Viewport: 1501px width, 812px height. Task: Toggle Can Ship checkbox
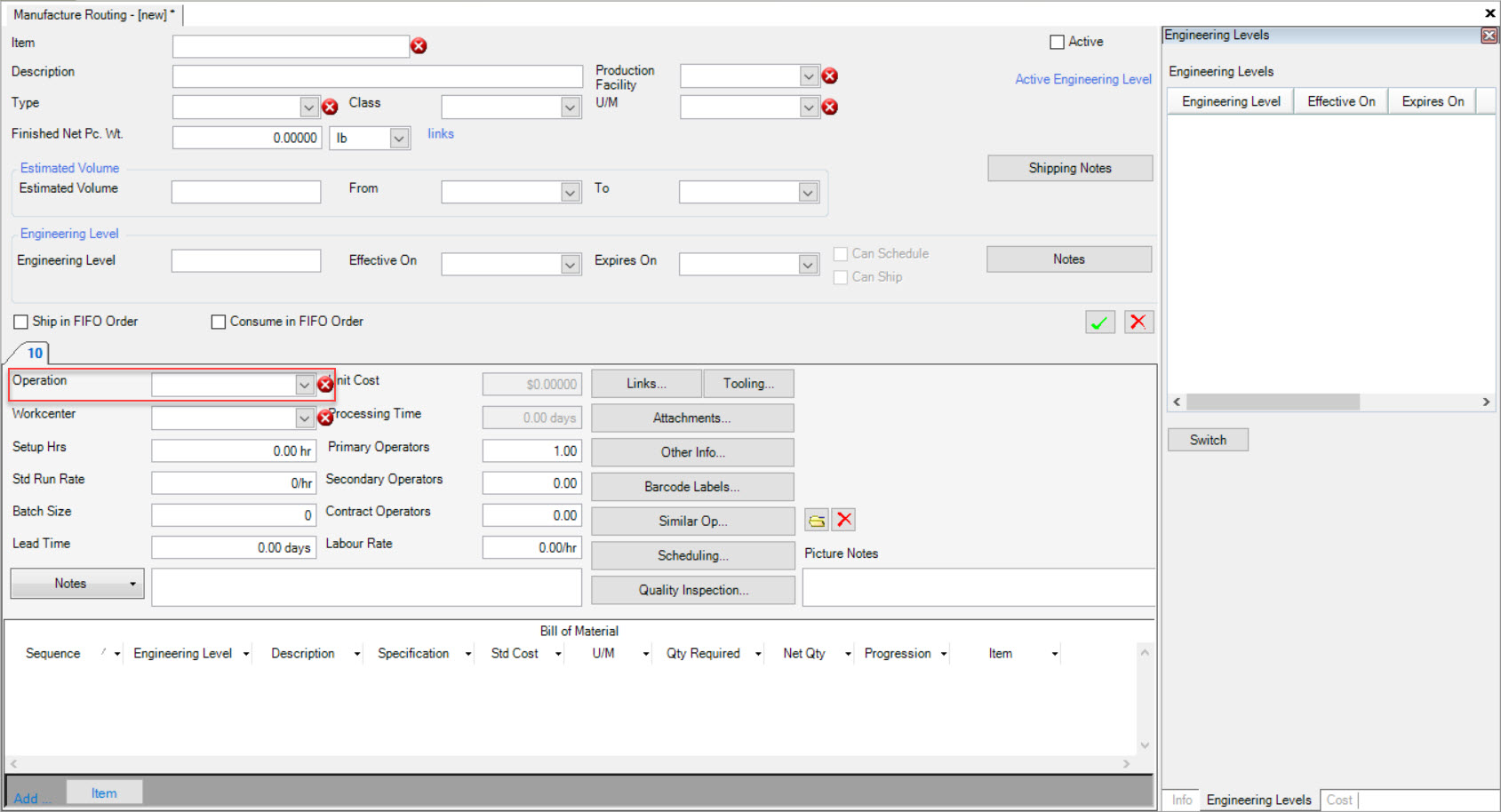point(840,277)
